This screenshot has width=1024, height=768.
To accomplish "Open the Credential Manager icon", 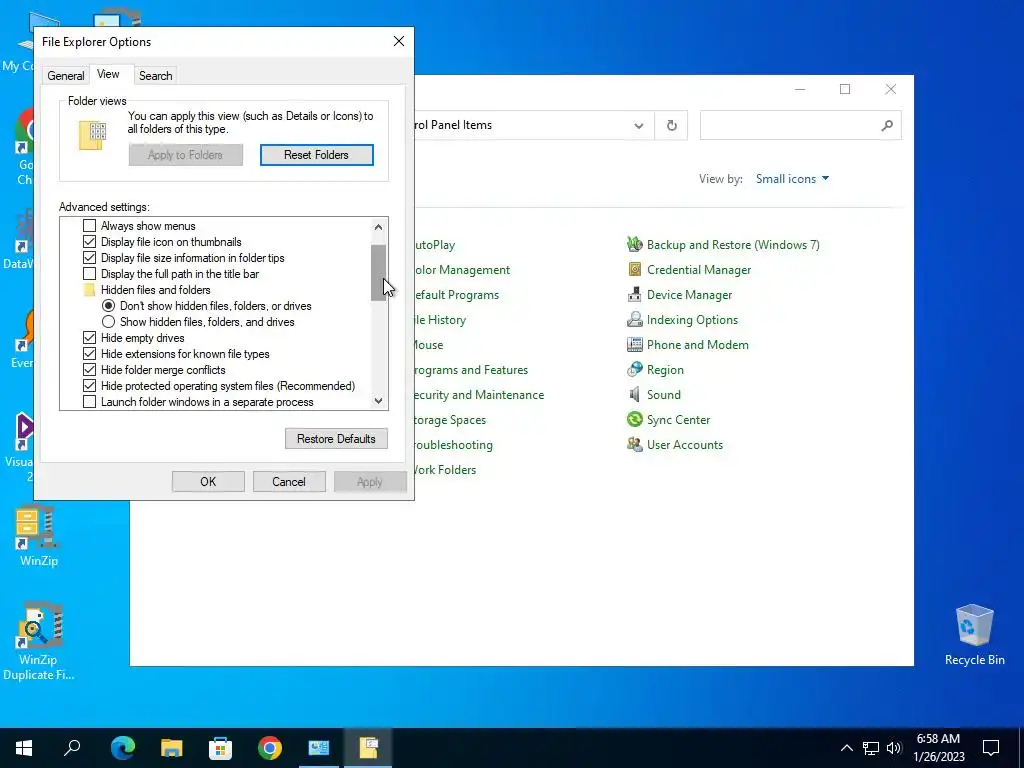I will coord(635,270).
